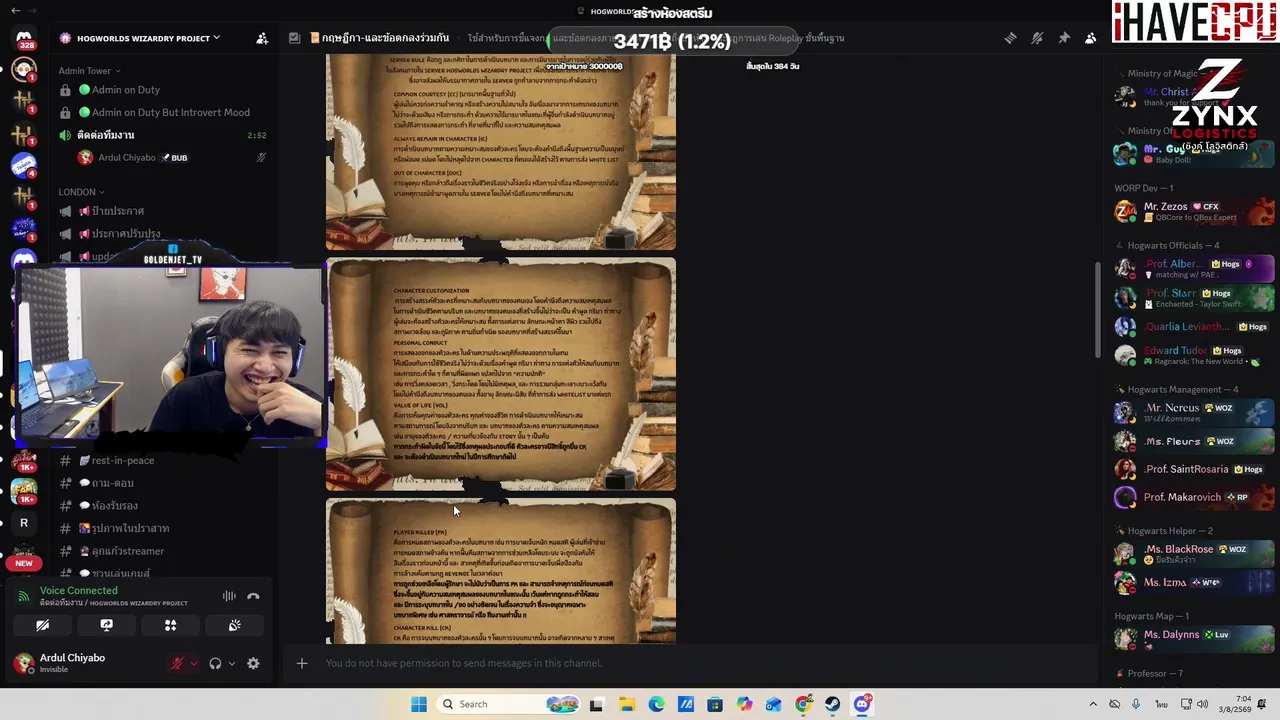Open Steam from the taskbar
This screenshot has width=1280, height=720.
coord(833,704)
